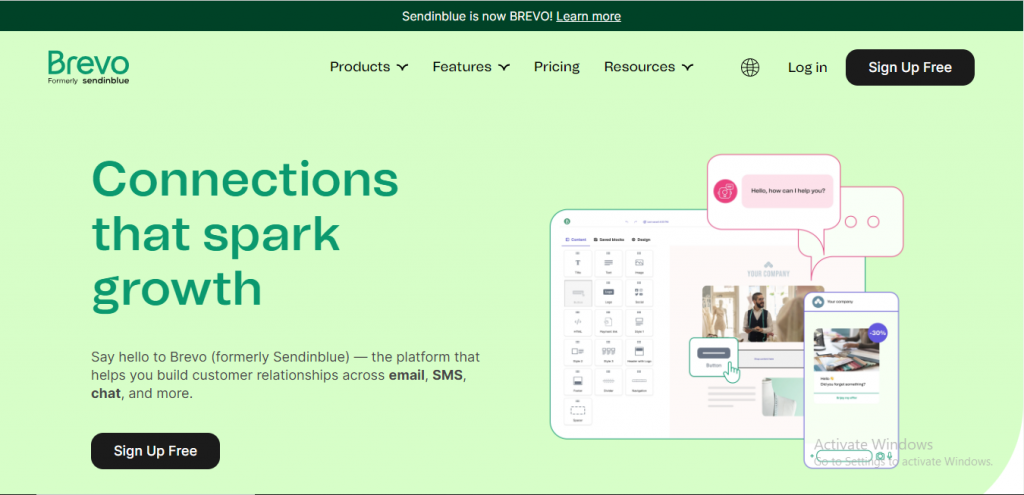The width and height of the screenshot is (1024, 495).
Task: Click the bold word 'email' in description
Action: 408,375
